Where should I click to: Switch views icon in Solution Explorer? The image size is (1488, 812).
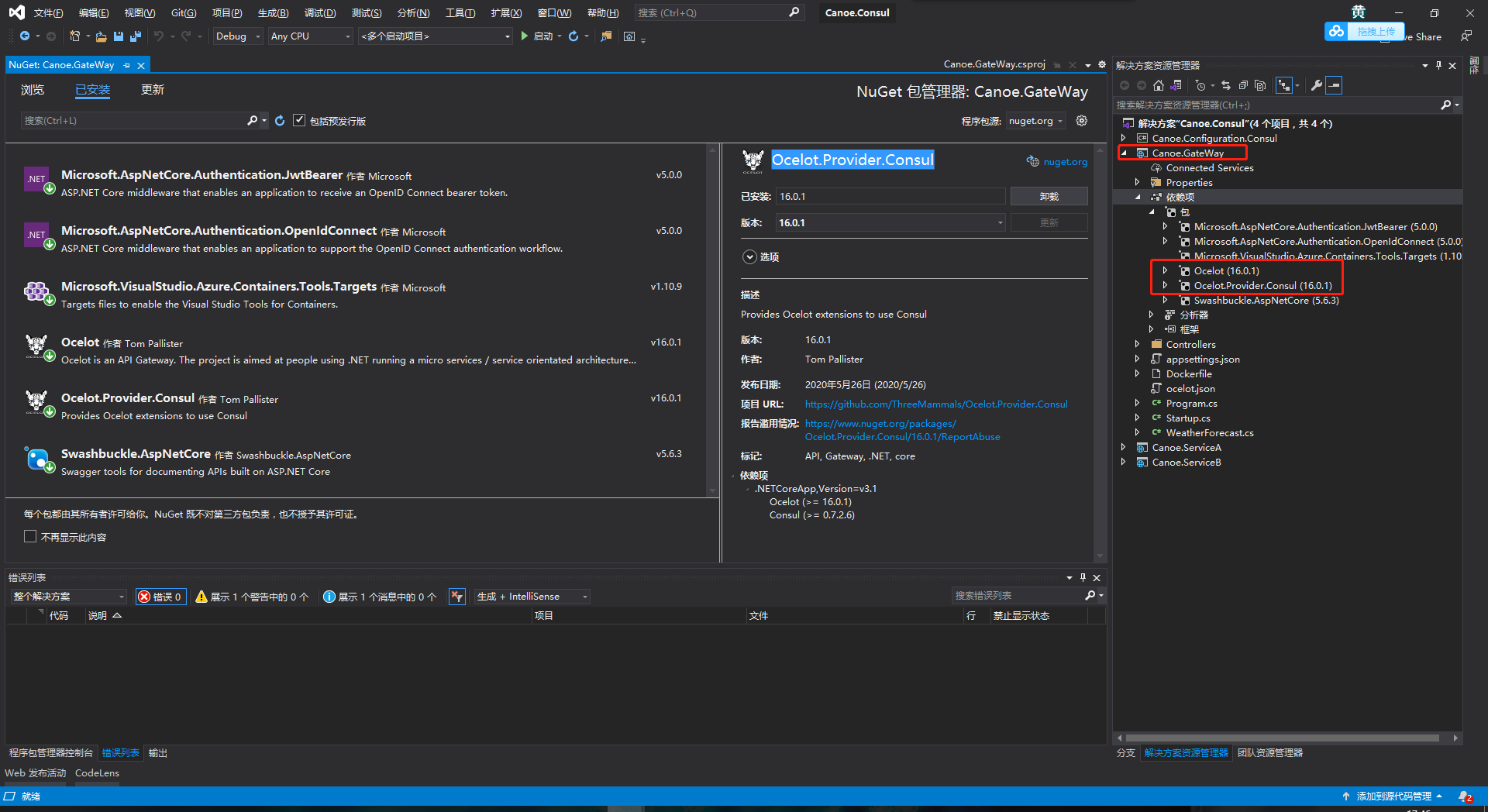point(1176,85)
